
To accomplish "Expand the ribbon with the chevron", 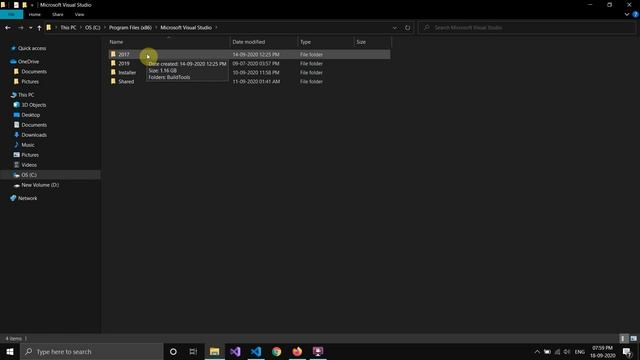I will click(627, 14).
